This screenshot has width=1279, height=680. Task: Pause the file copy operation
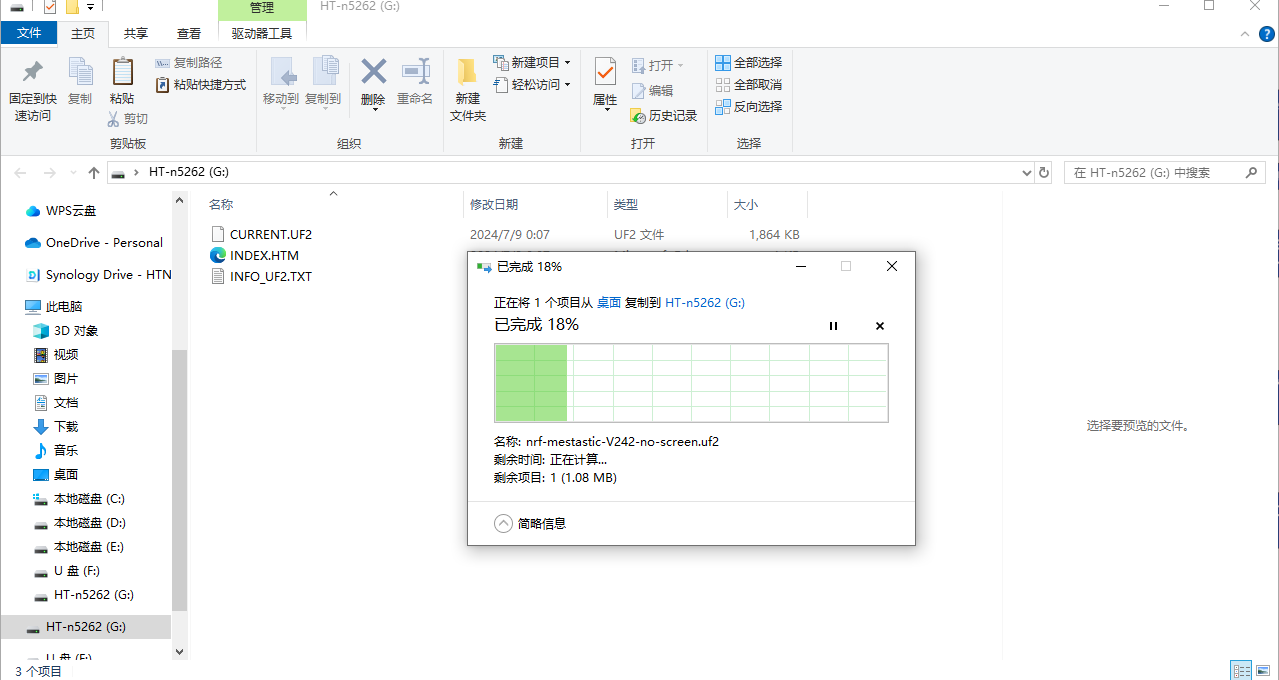pyautogui.click(x=833, y=326)
